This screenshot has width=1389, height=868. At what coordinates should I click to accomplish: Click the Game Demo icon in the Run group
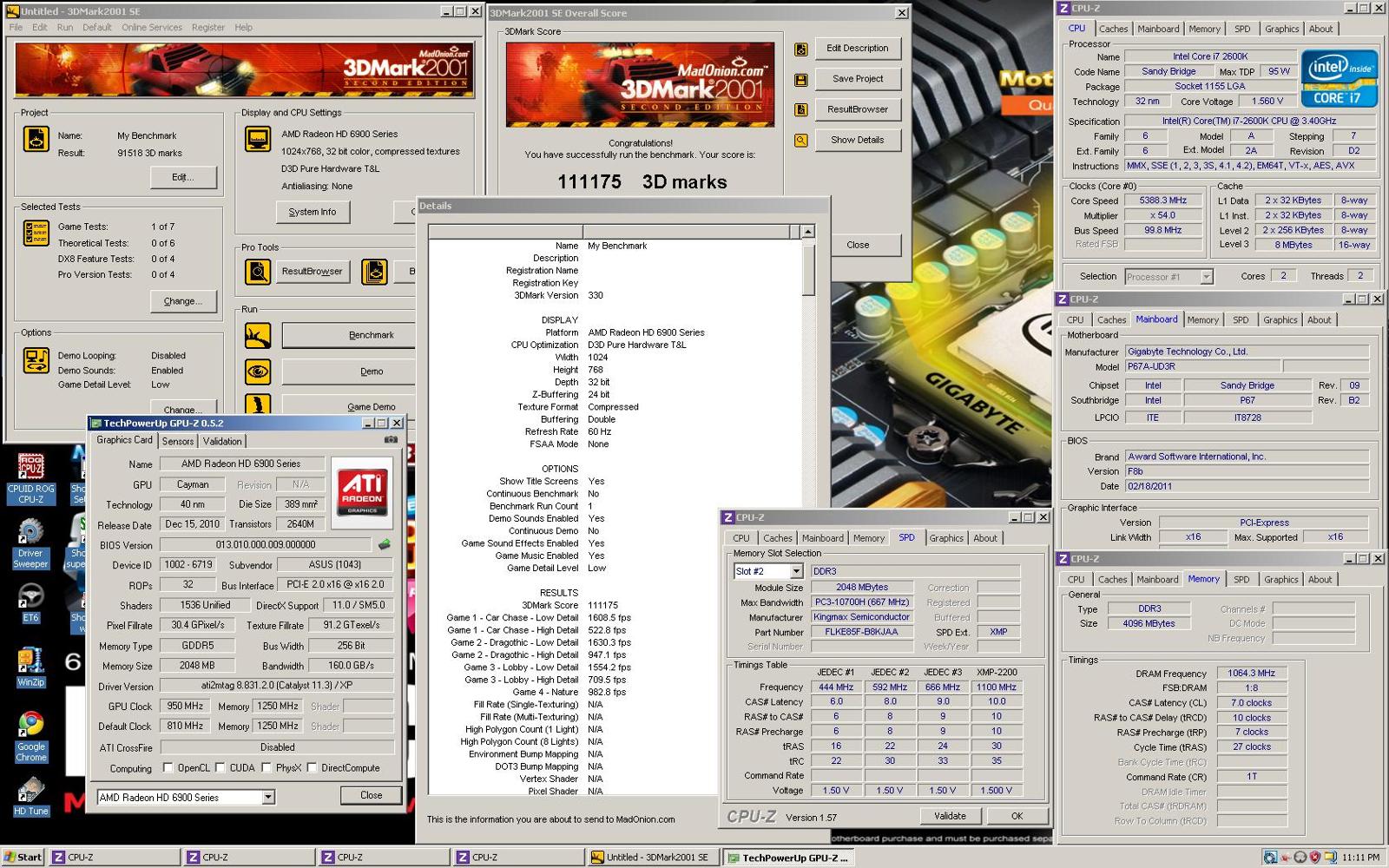pos(258,404)
